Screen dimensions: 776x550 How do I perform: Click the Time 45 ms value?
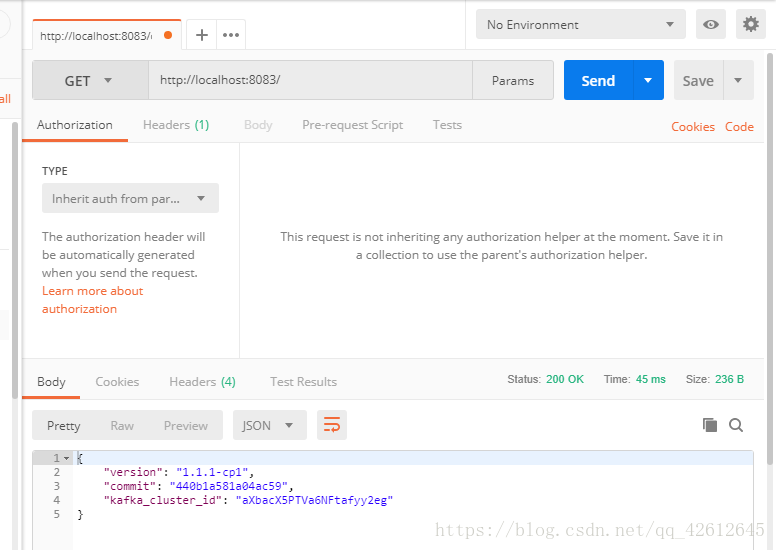coord(650,379)
